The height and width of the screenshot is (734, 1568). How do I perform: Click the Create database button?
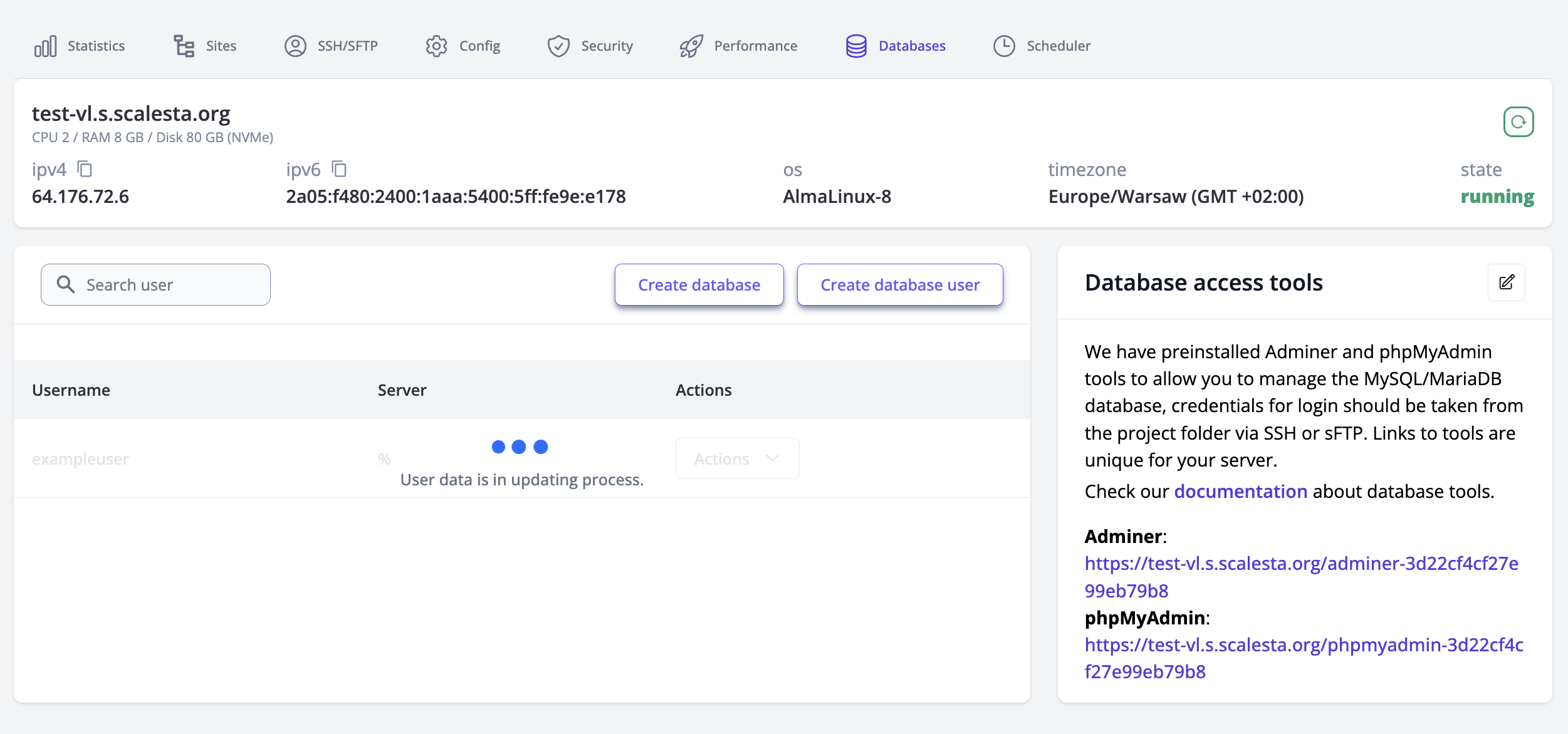699,285
